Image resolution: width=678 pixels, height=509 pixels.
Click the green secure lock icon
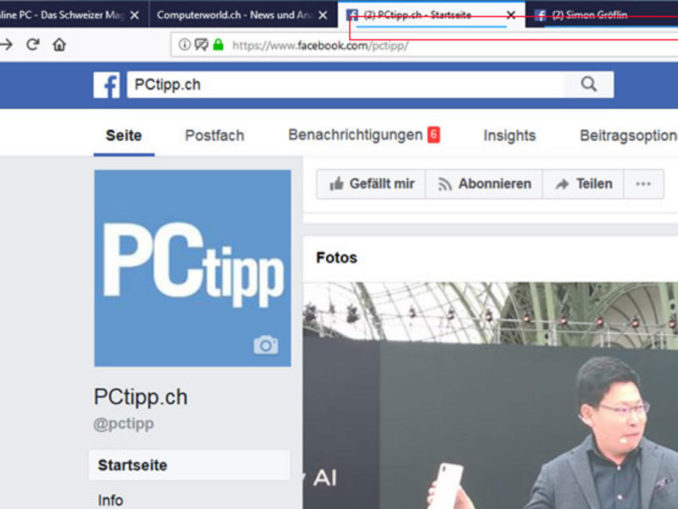218,44
